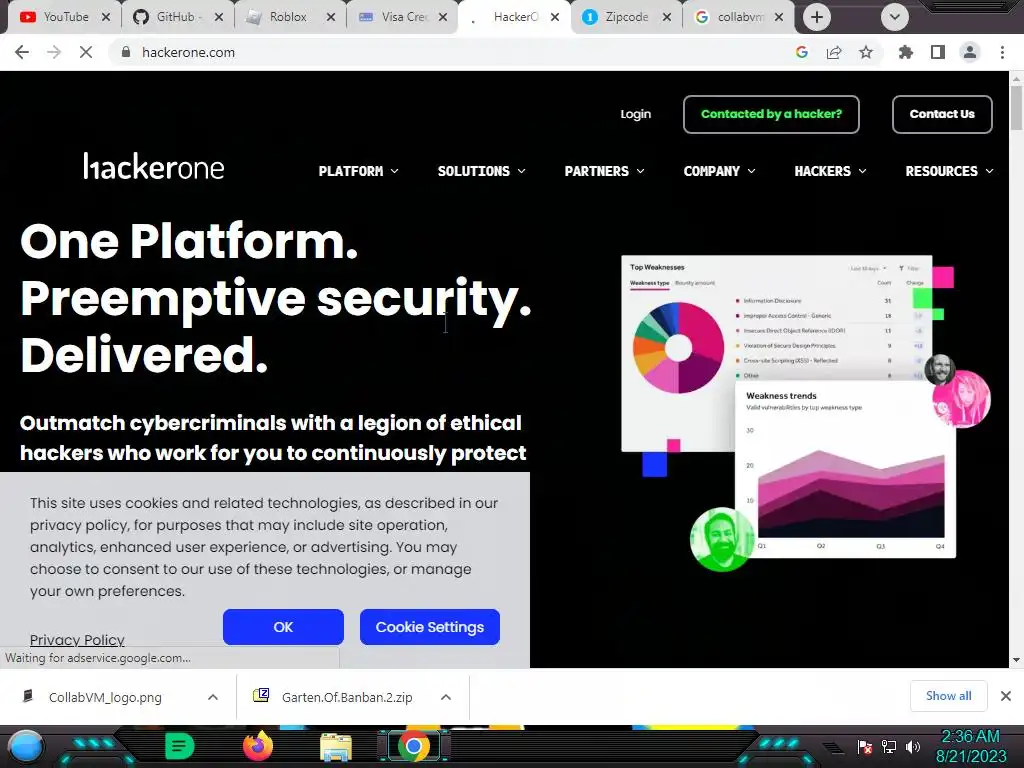Open Cookie Settings
The height and width of the screenshot is (768, 1024).
(x=430, y=627)
